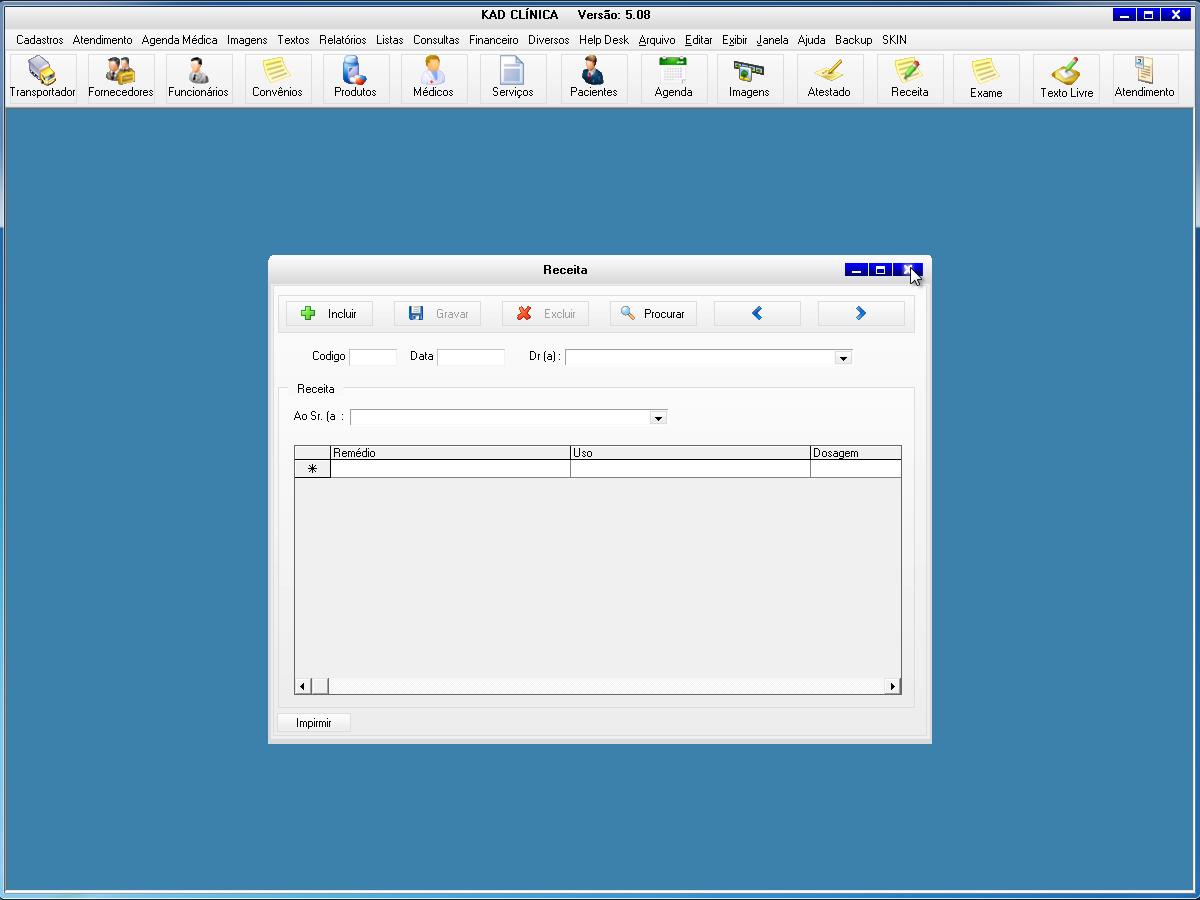Open the Agenda calendar icon
1200x900 pixels.
673,78
